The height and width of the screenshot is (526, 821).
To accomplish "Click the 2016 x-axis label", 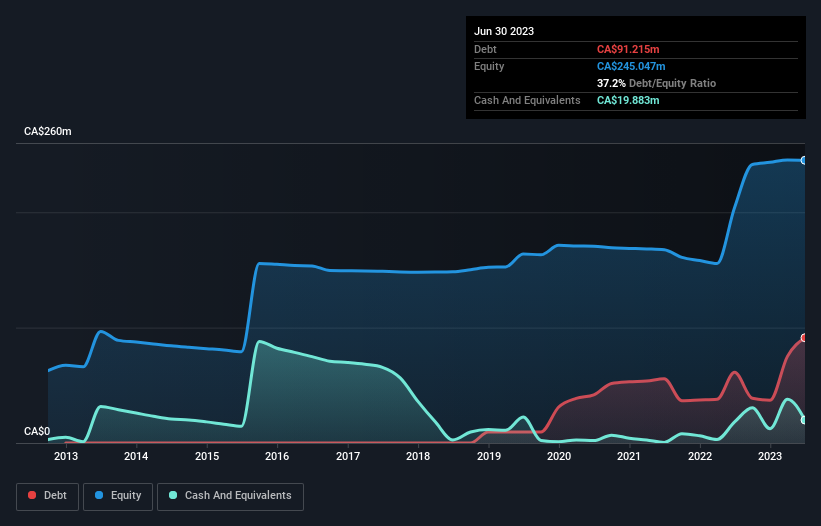I will (277, 456).
